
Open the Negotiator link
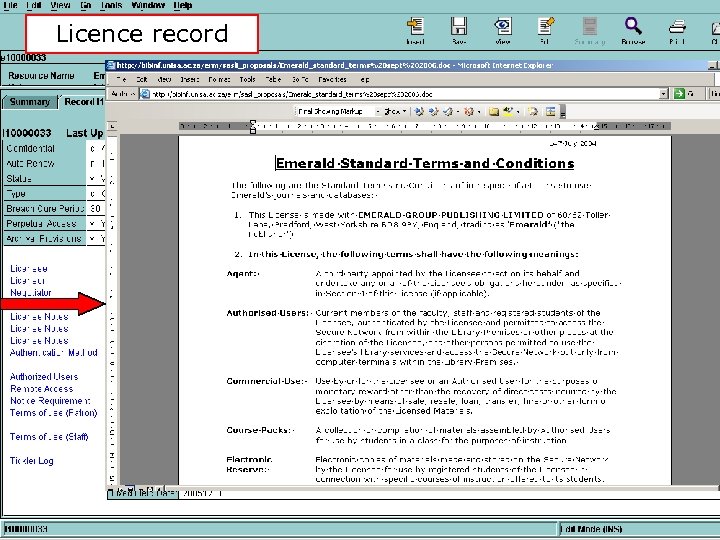click(30, 292)
